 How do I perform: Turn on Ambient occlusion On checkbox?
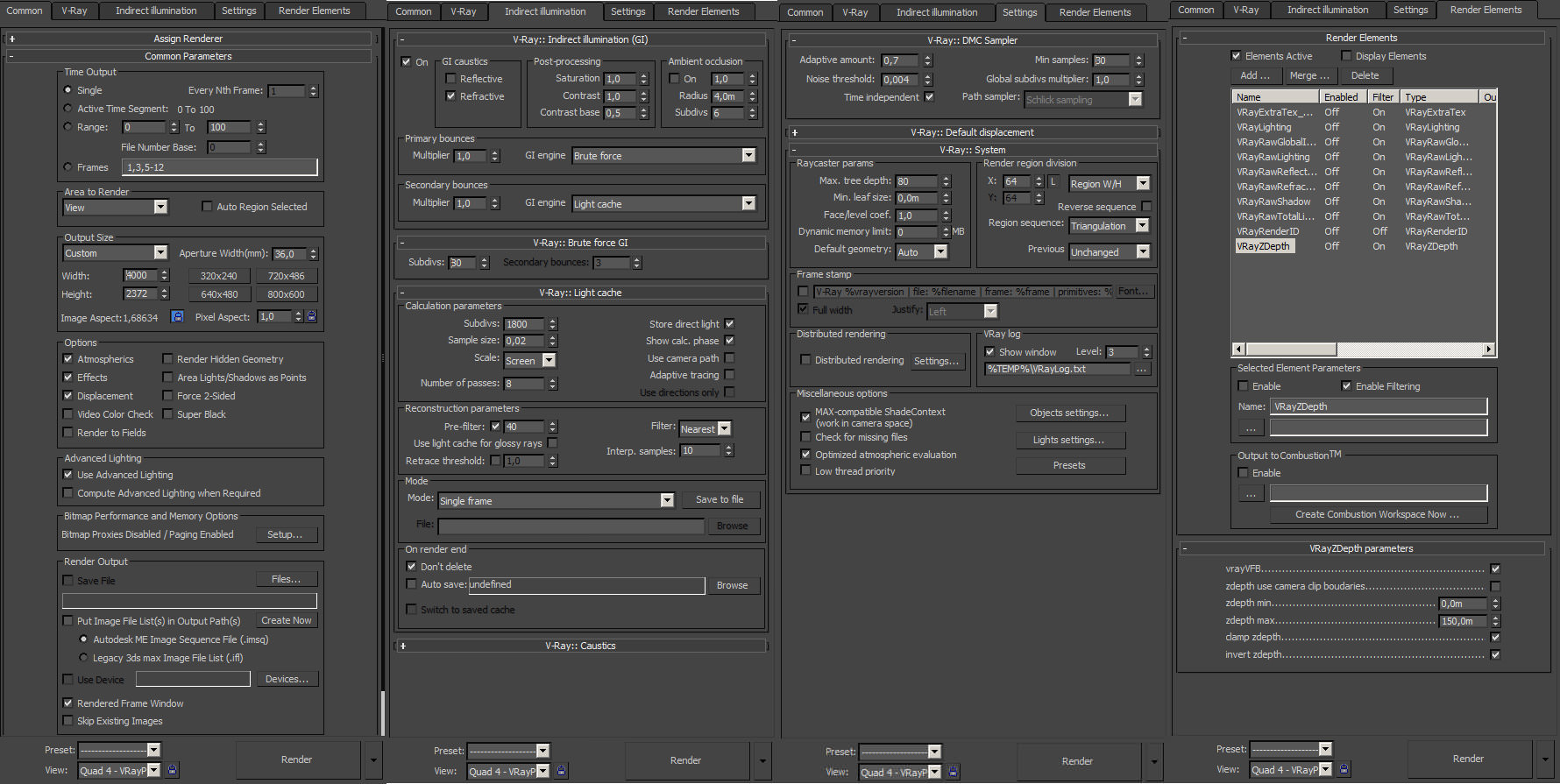(x=674, y=79)
